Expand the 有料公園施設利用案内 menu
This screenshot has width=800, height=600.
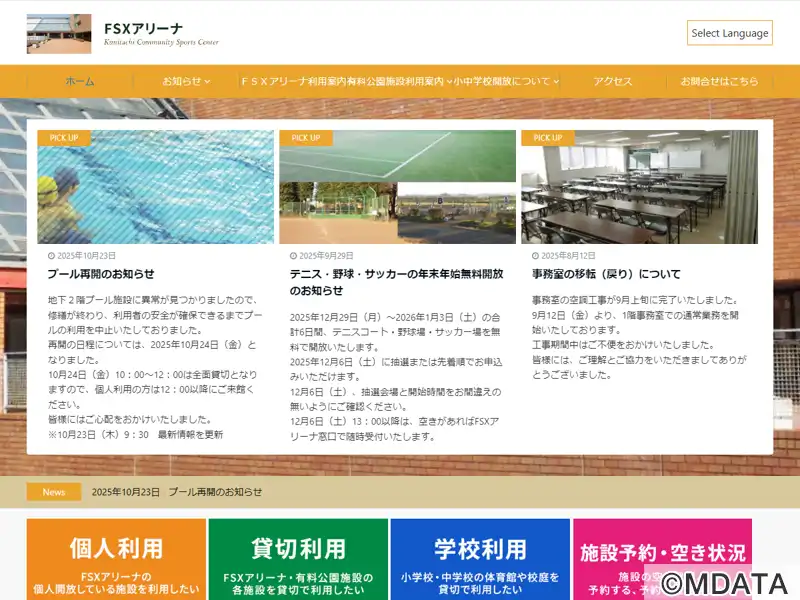[x=399, y=81]
